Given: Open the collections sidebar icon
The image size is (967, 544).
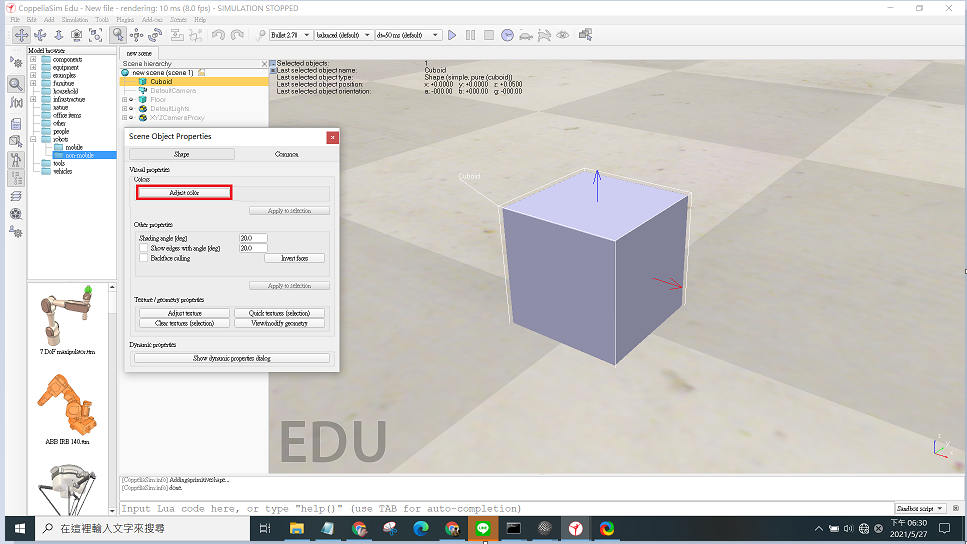Looking at the screenshot, I should click(x=16, y=124).
